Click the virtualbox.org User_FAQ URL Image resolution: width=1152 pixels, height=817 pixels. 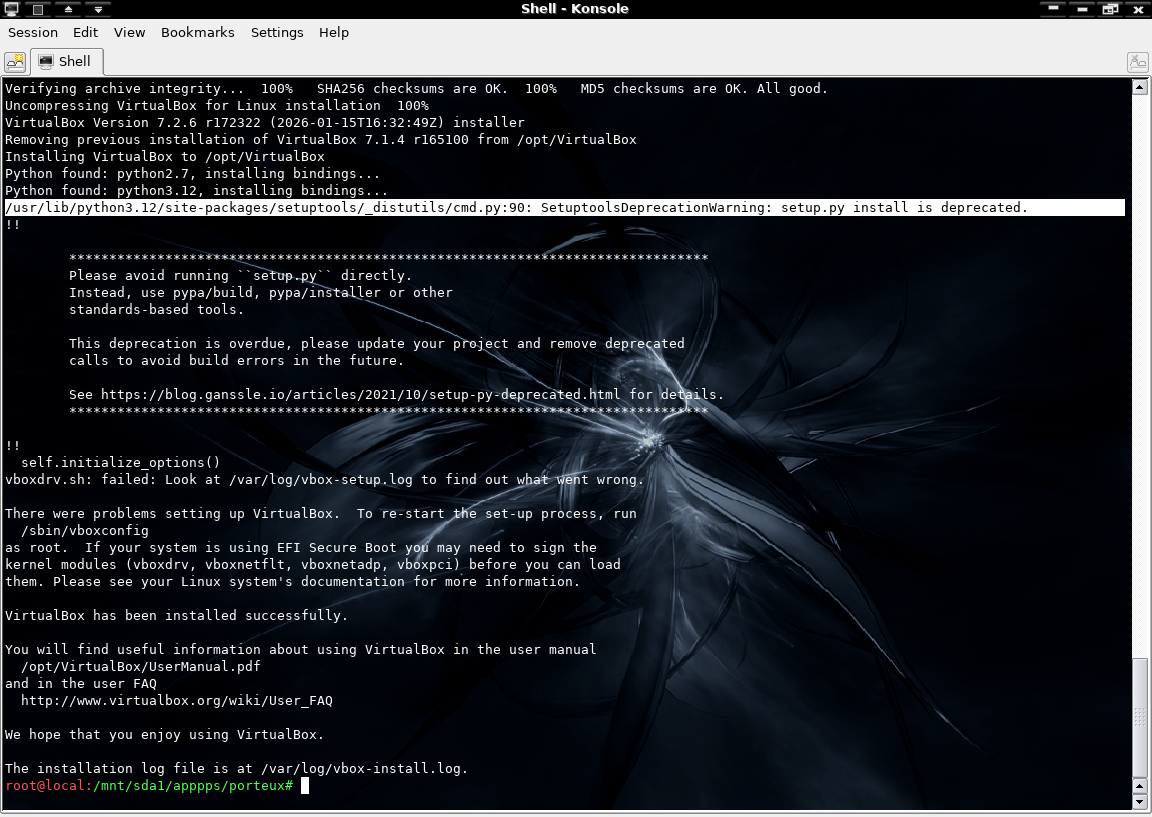(176, 701)
